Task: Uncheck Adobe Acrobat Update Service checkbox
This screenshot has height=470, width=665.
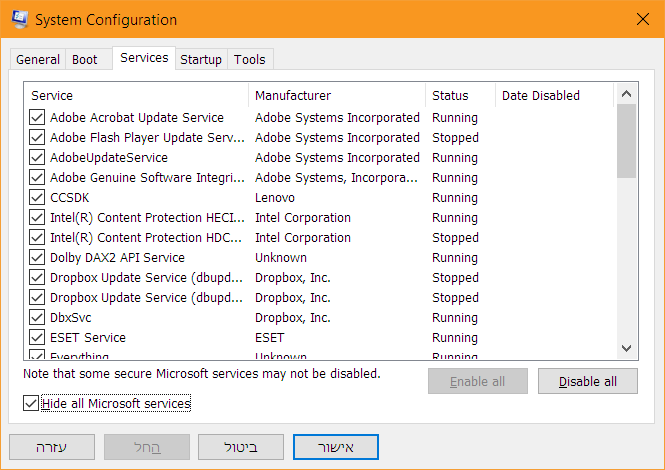Action: coord(37,117)
